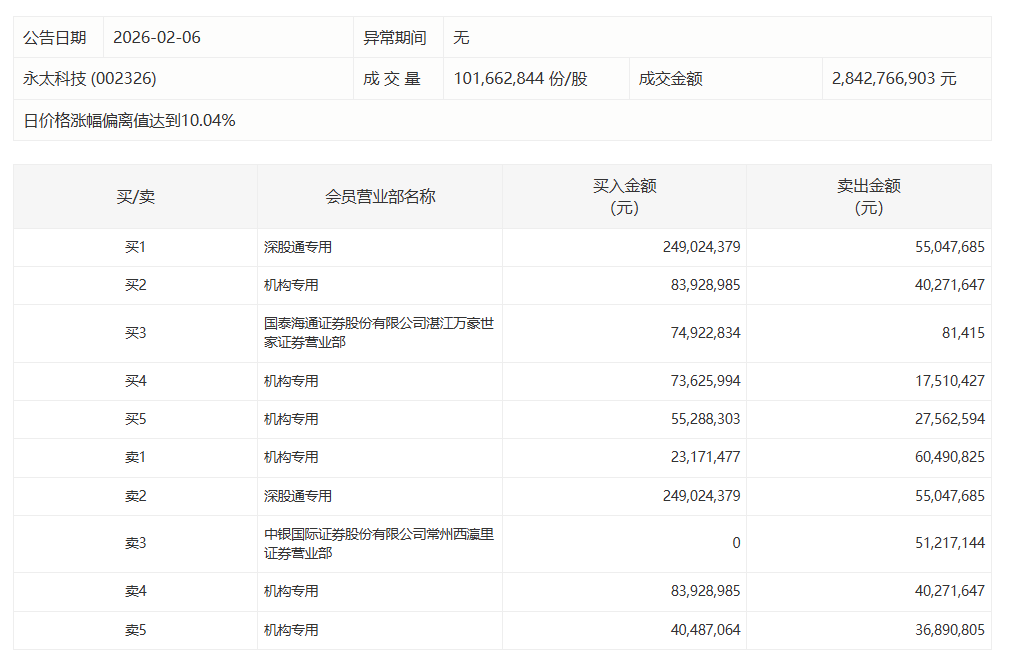The height and width of the screenshot is (665, 1009).
Task: Open 国泰海通证券 湛江万豪世家 branch name
Action: click(378, 333)
